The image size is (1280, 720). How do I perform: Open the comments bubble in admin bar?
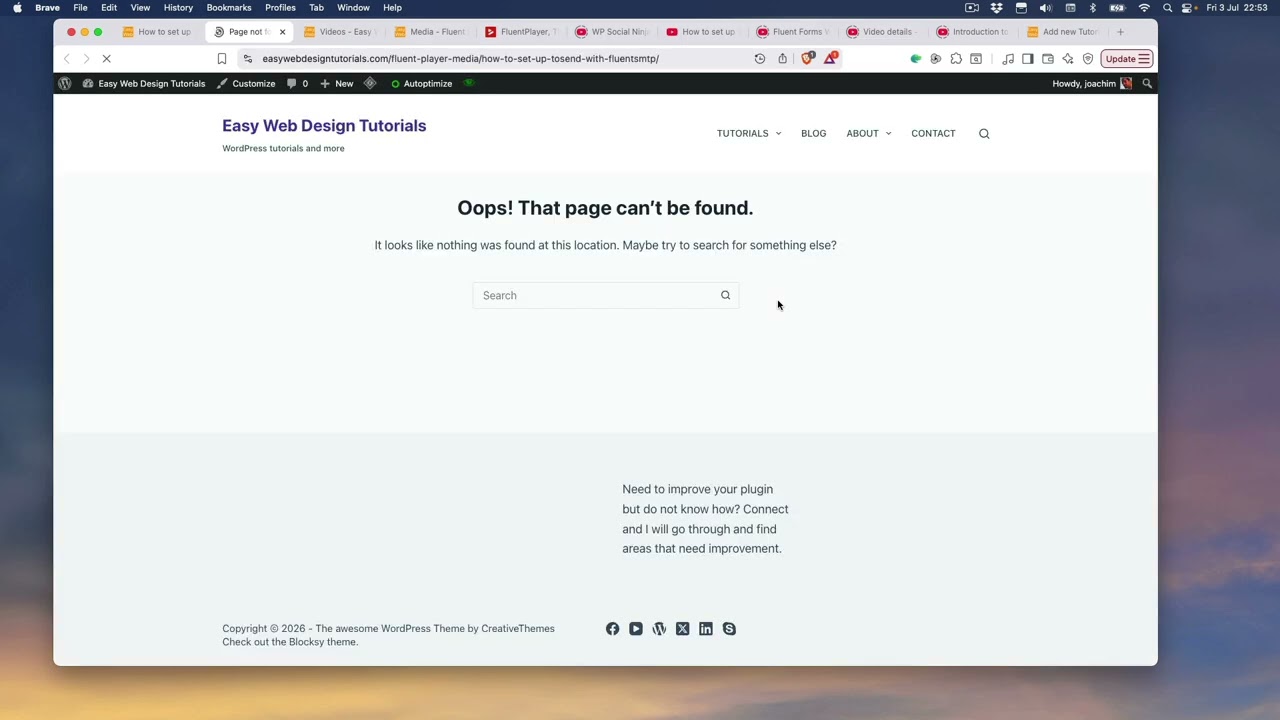click(x=298, y=84)
